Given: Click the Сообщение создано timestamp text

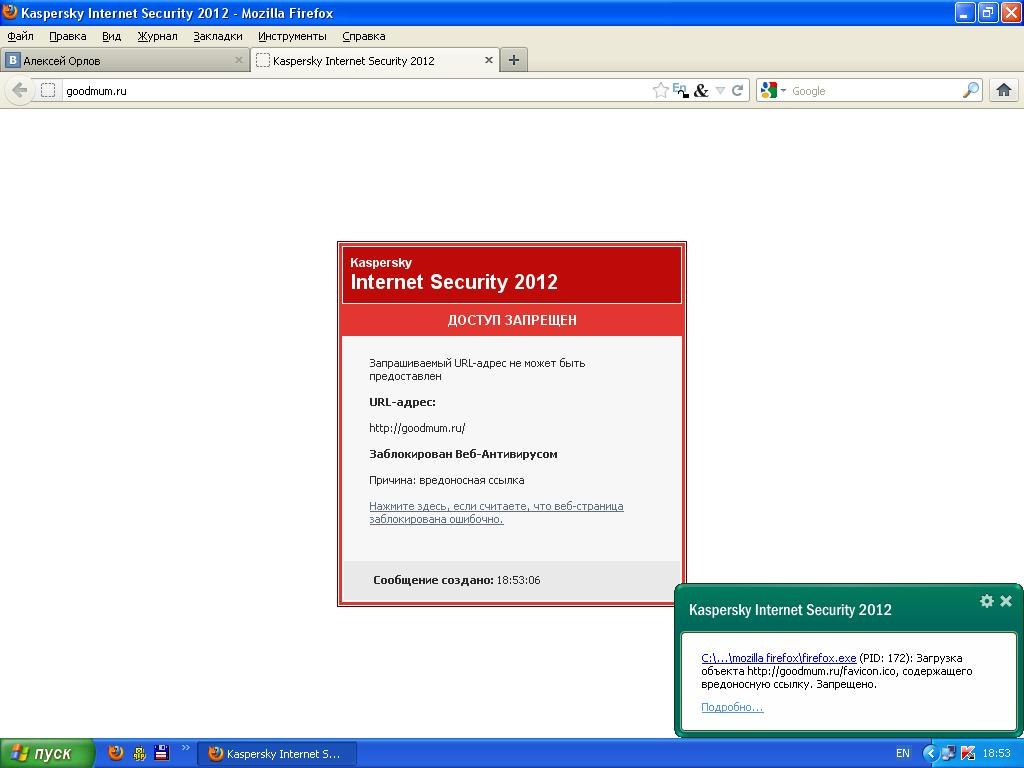Looking at the screenshot, I should (456, 580).
